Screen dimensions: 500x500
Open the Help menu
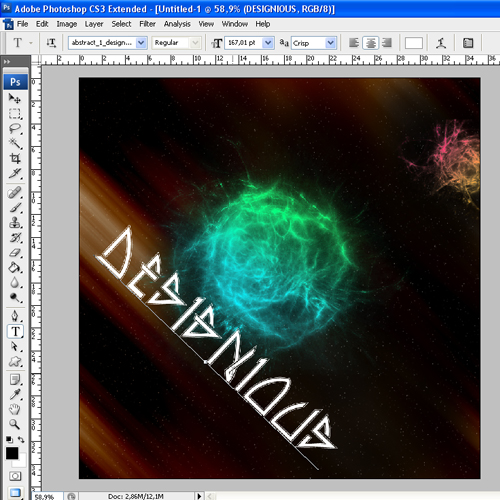263,24
